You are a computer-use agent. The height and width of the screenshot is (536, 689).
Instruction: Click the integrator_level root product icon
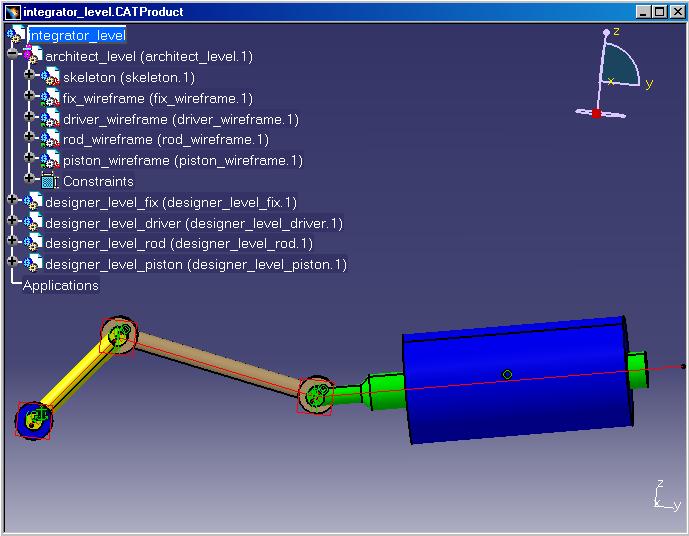pyautogui.click(x=15, y=35)
